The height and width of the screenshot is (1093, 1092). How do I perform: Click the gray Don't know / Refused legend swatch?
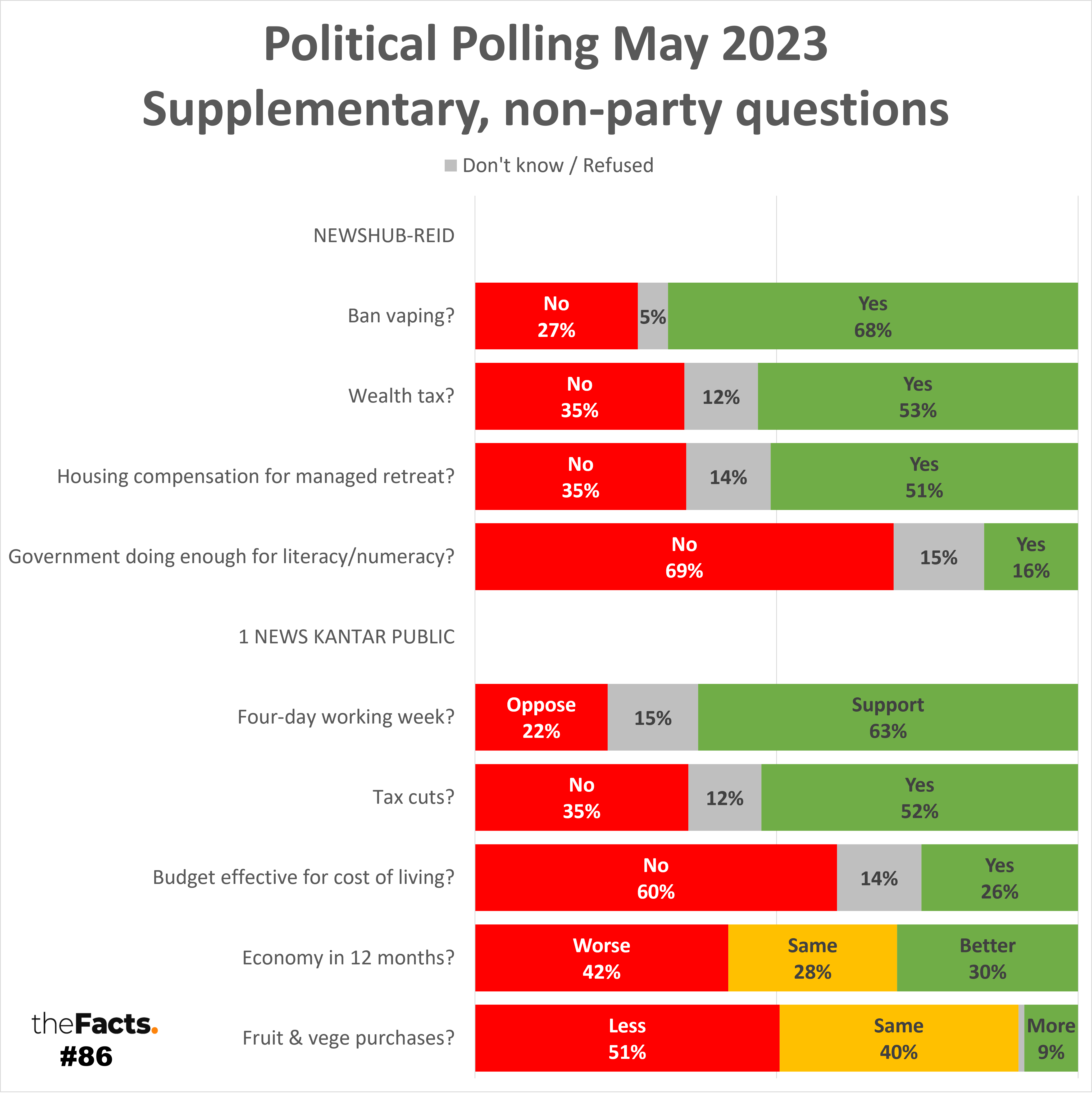click(450, 166)
